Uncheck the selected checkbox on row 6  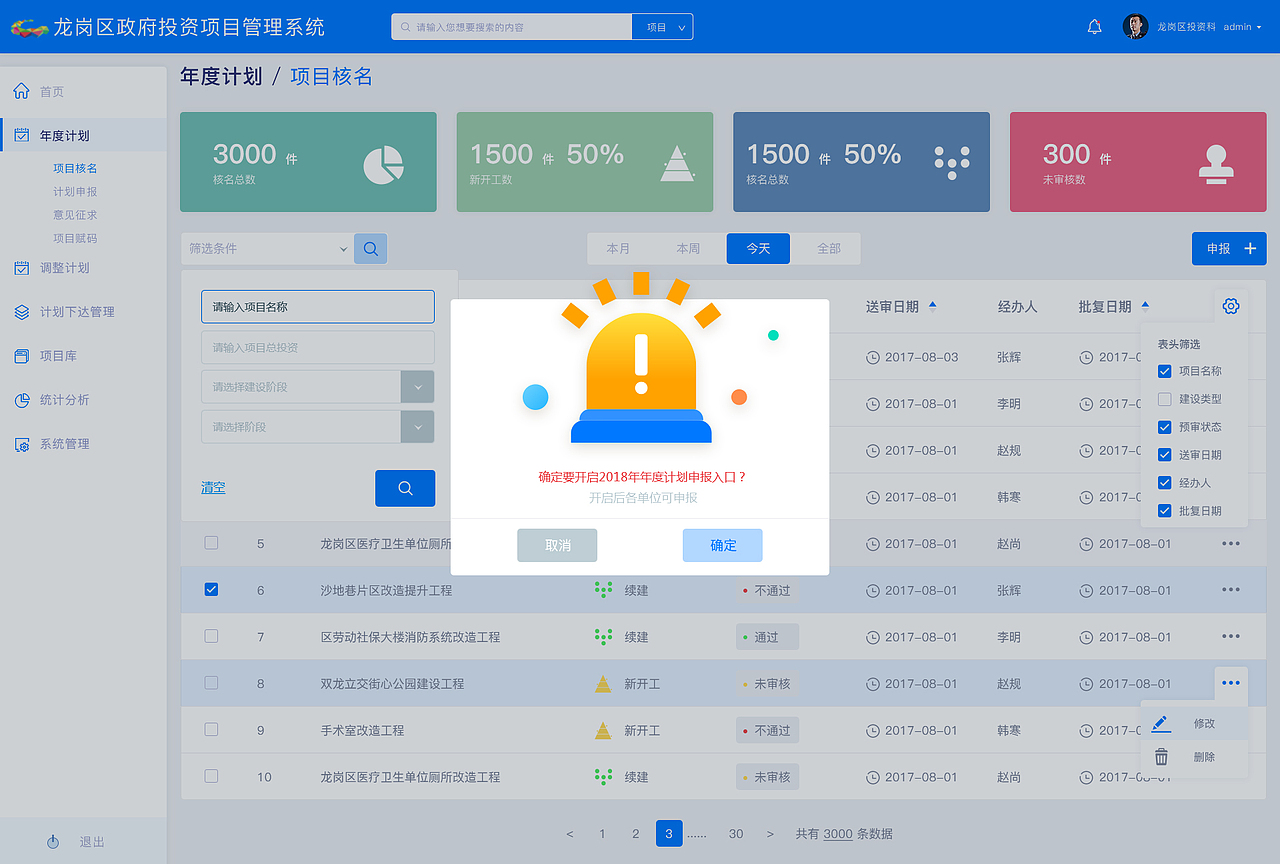(211, 589)
